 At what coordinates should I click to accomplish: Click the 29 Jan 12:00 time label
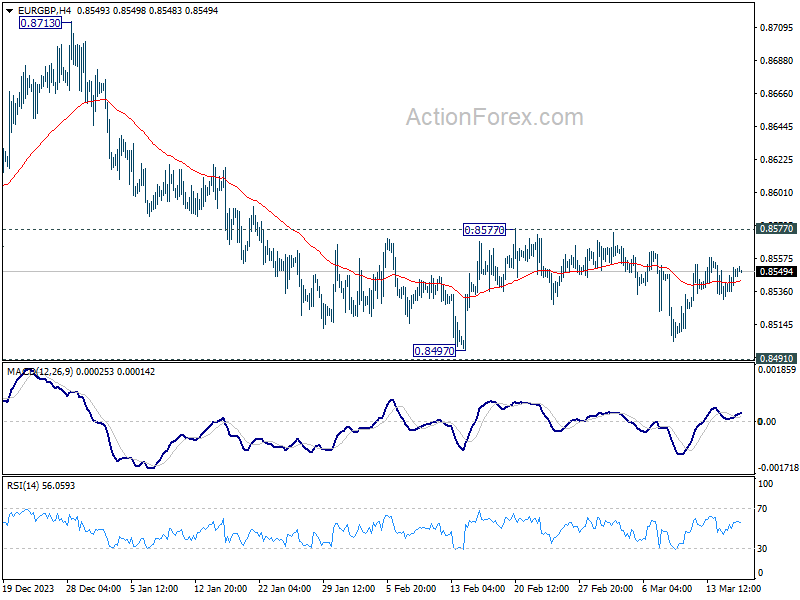tap(348, 589)
